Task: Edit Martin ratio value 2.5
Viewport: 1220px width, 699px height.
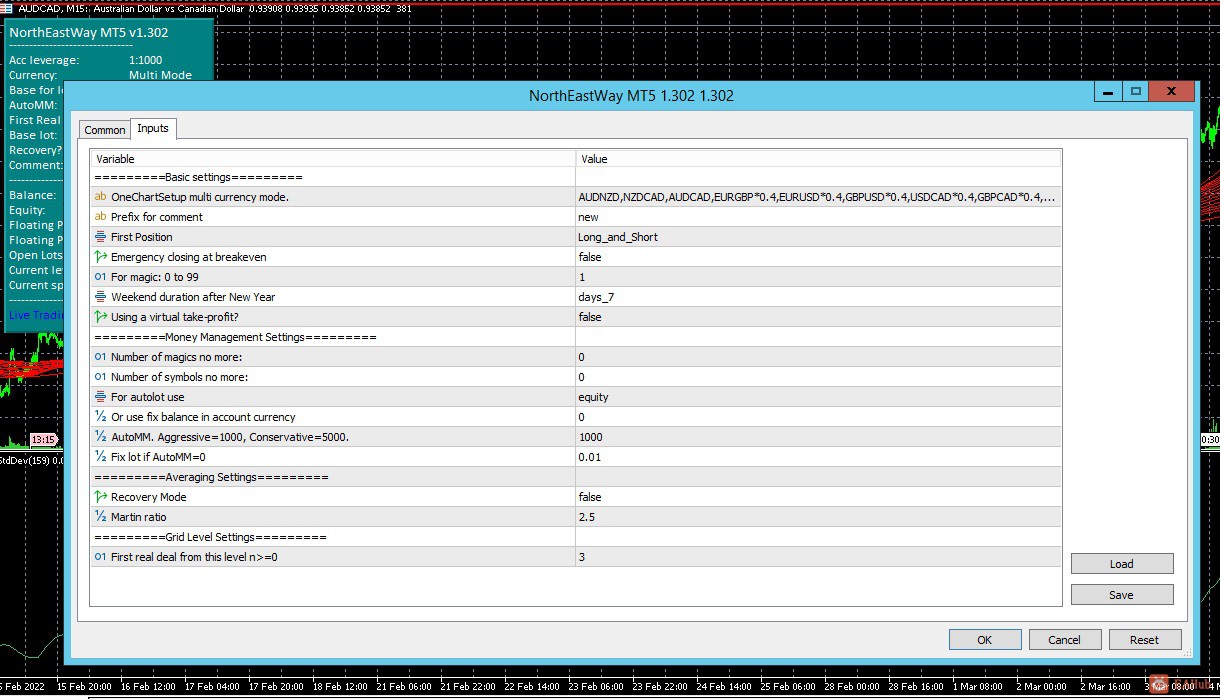Action: click(x=818, y=517)
